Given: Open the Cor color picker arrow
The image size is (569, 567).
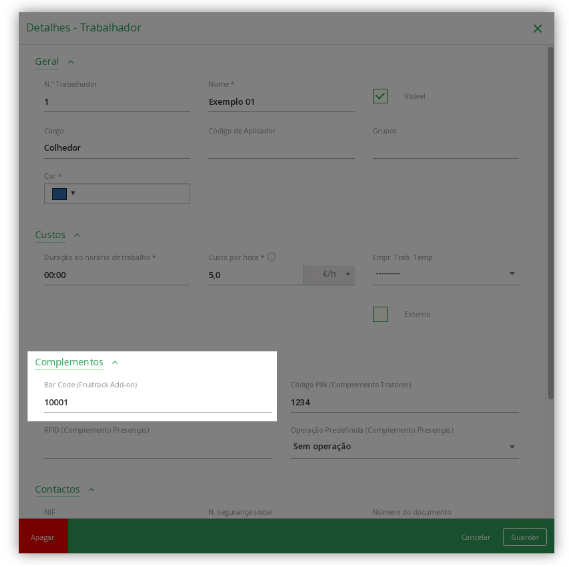Looking at the screenshot, I should pyautogui.click(x=73, y=193).
